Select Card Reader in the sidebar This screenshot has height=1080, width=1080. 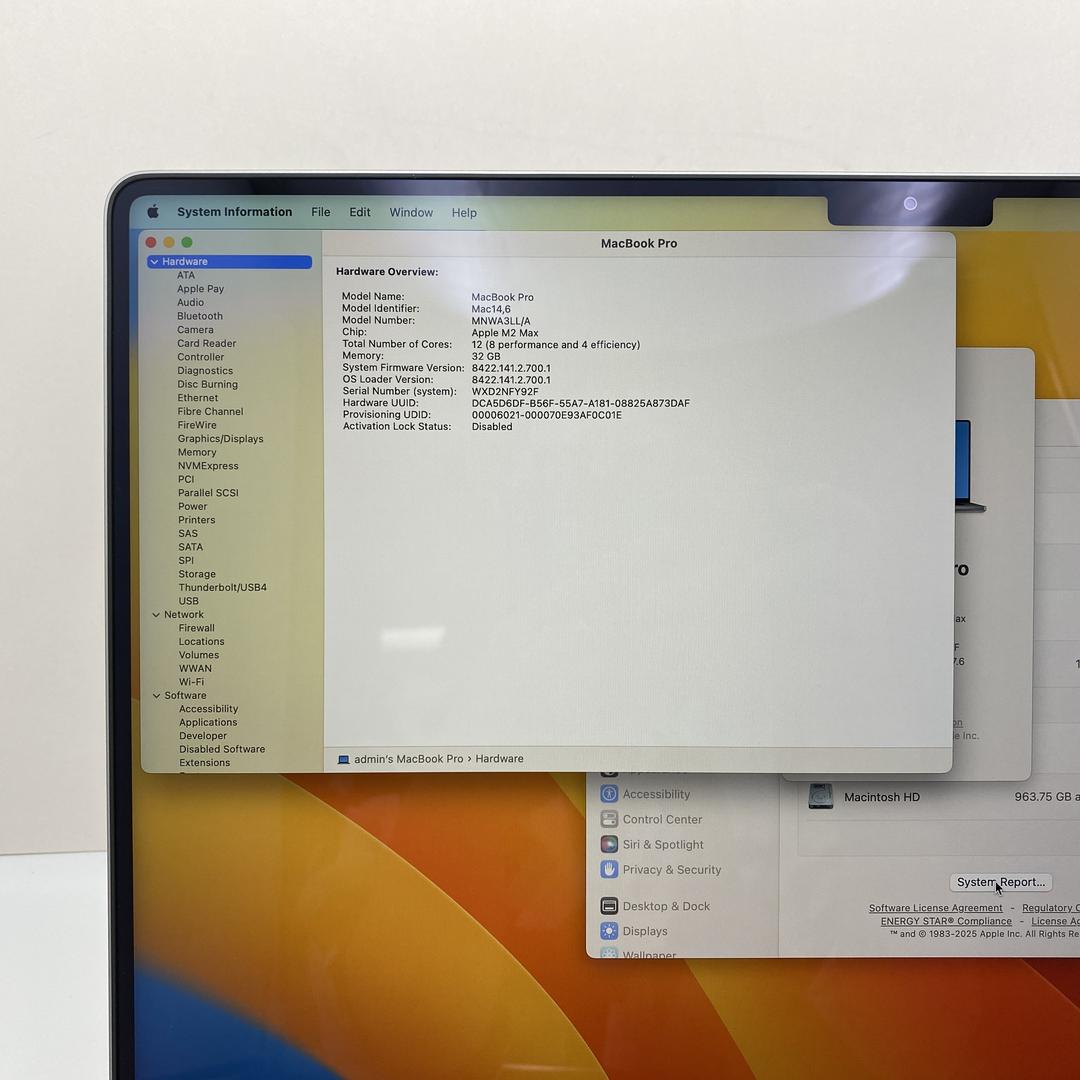pyautogui.click(x=207, y=343)
